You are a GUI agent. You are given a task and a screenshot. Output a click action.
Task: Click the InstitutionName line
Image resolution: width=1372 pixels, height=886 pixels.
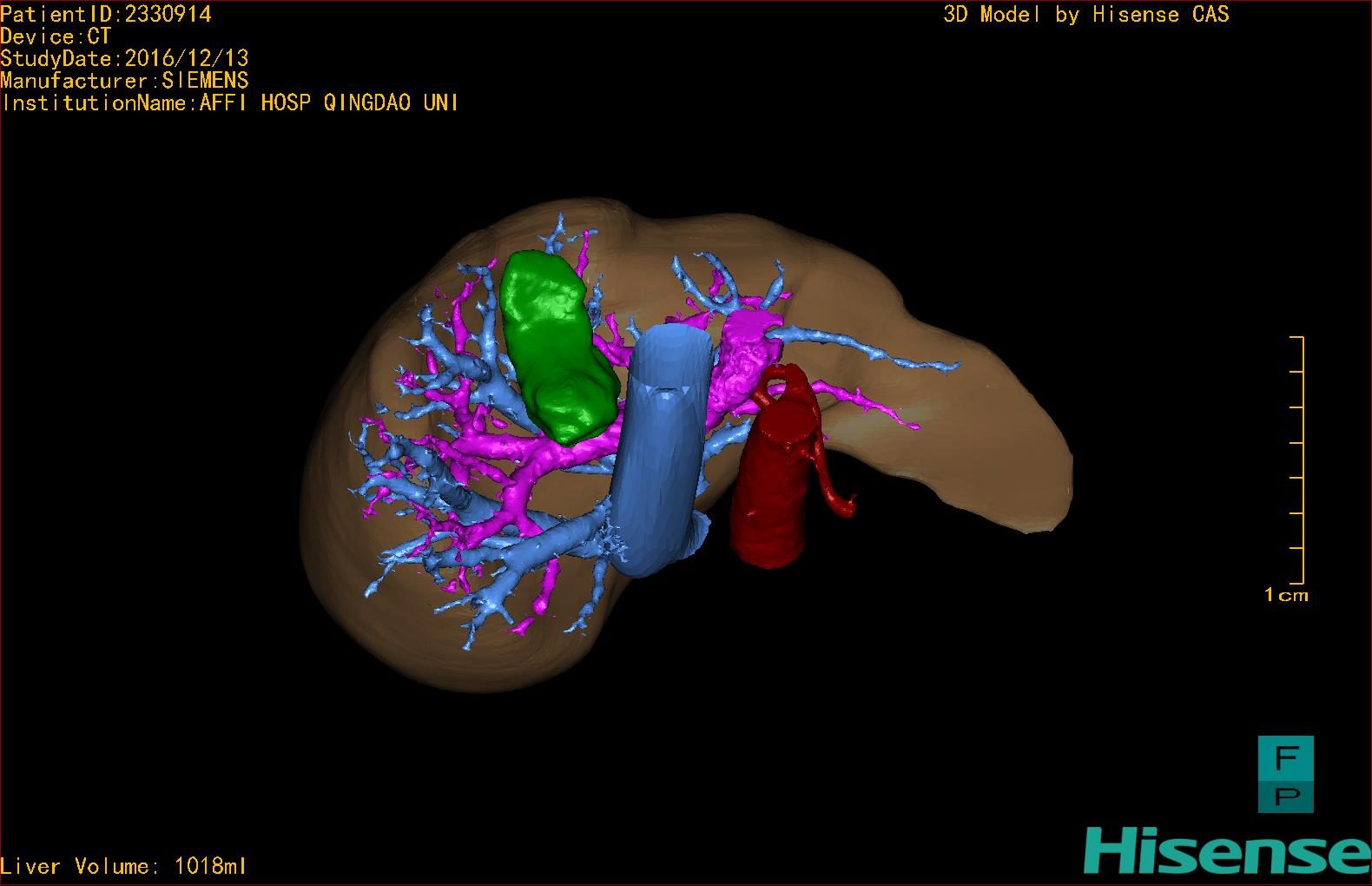tap(230, 102)
